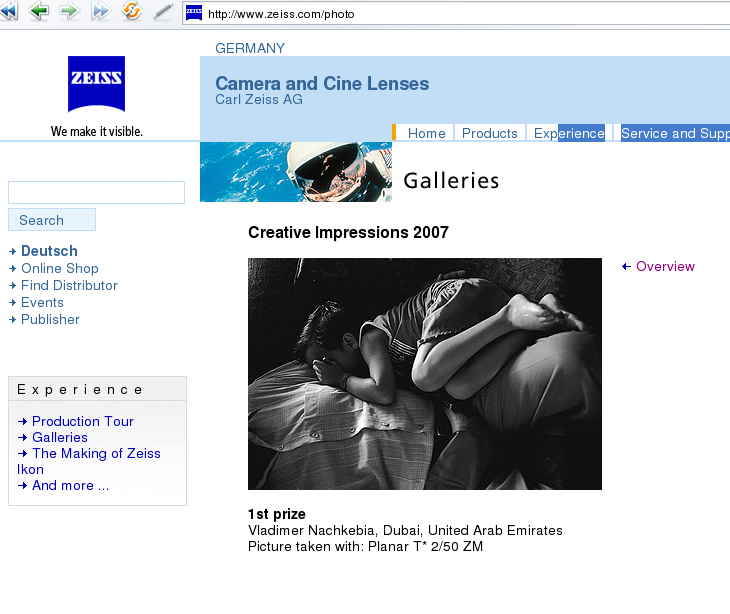
Task: Go forward with the green right arrow
Action: tap(69, 11)
